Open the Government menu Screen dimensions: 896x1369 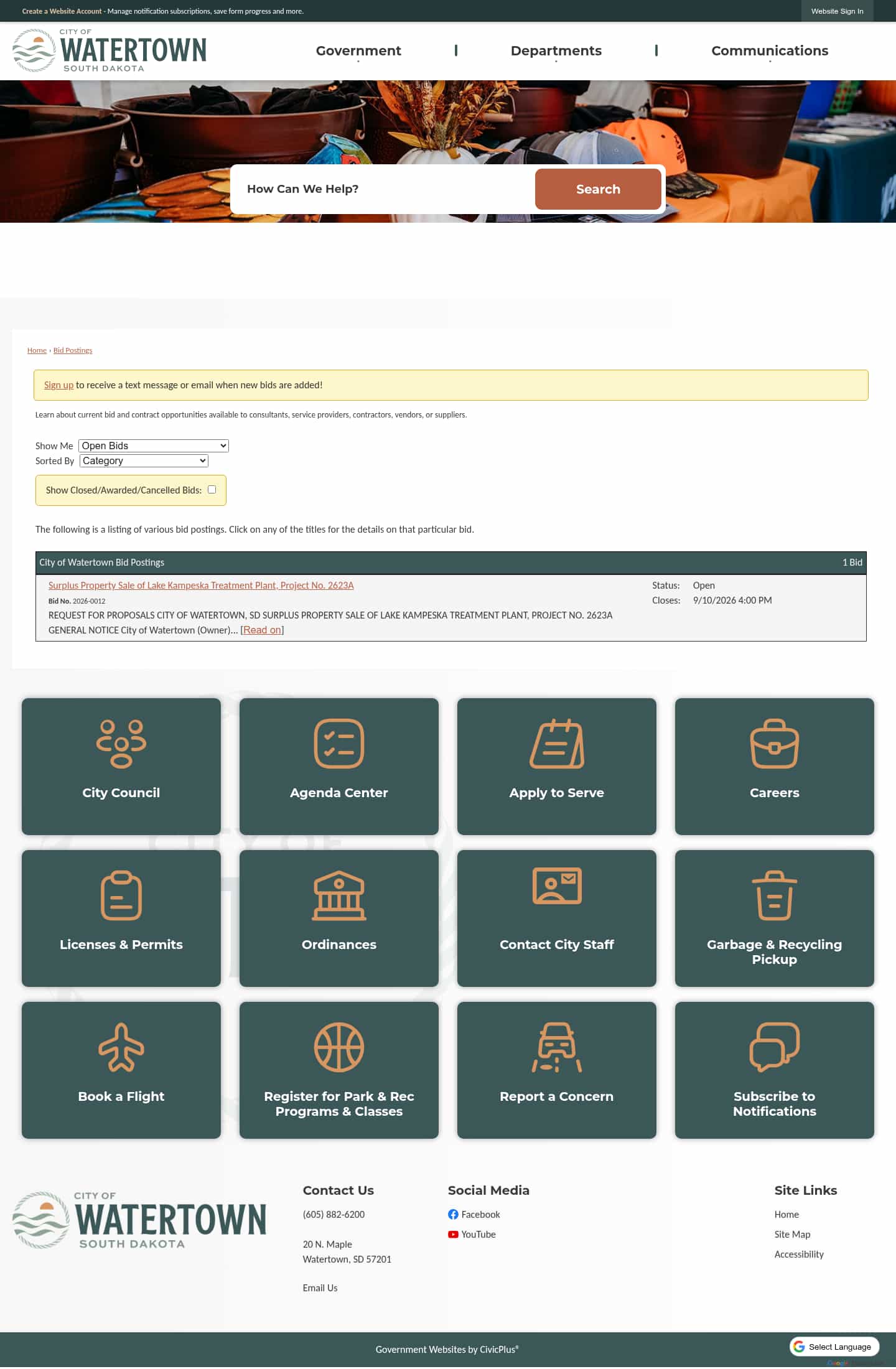[x=358, y=51]
